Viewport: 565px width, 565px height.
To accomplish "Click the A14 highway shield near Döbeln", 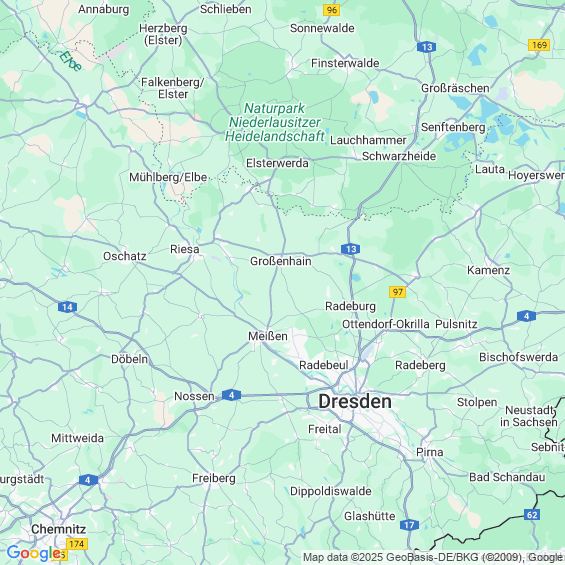I will (x=67, y=307).
